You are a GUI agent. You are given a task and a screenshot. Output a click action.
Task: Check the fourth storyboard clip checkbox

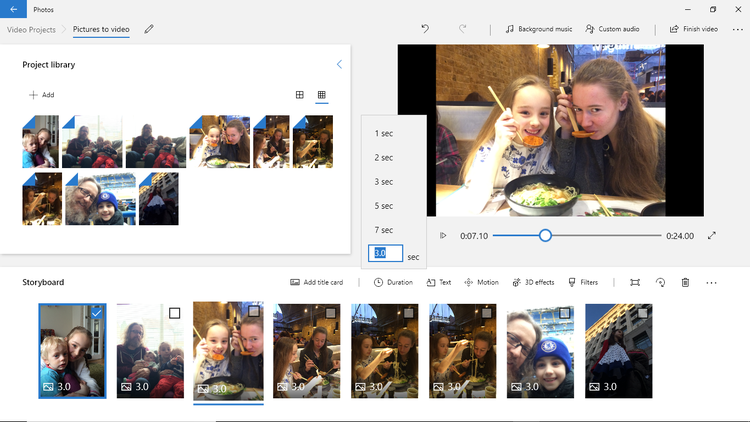click(x=331, y=313)
